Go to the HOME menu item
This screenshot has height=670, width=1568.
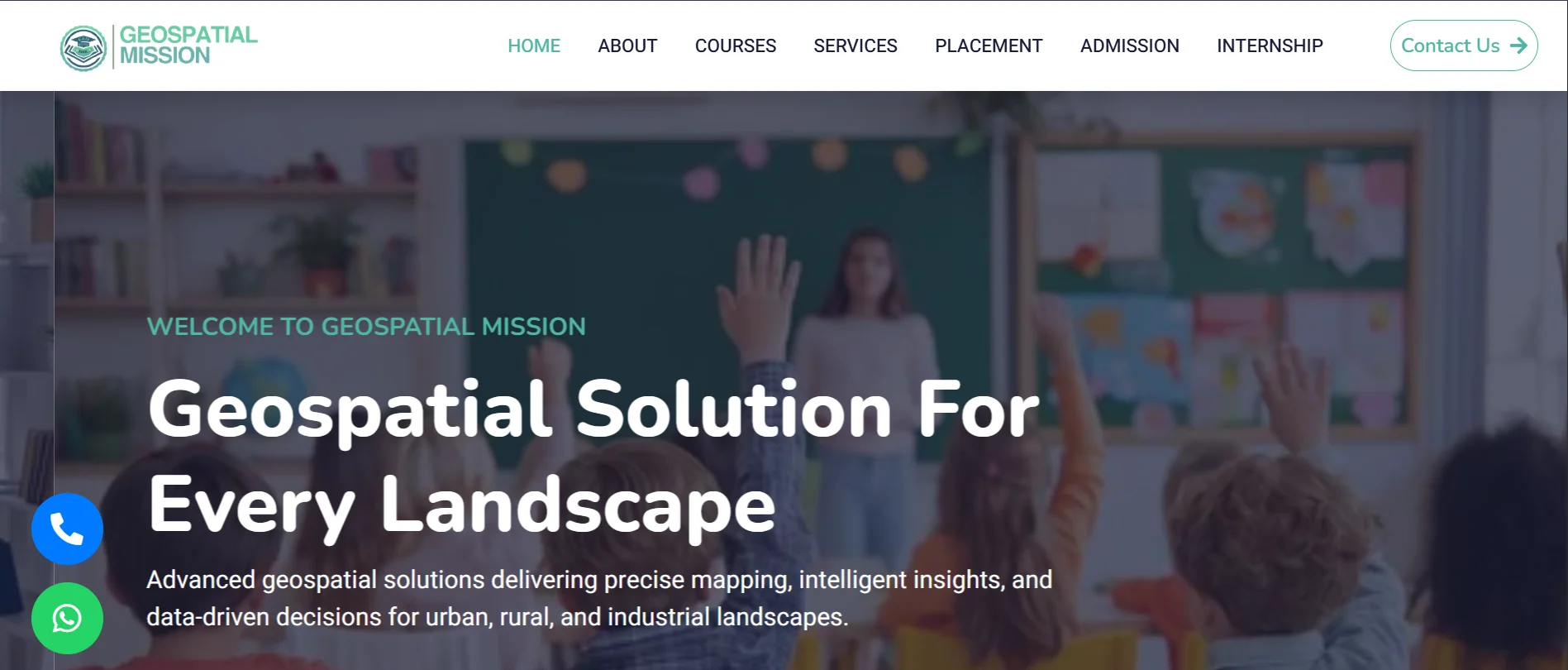point(534,45)
